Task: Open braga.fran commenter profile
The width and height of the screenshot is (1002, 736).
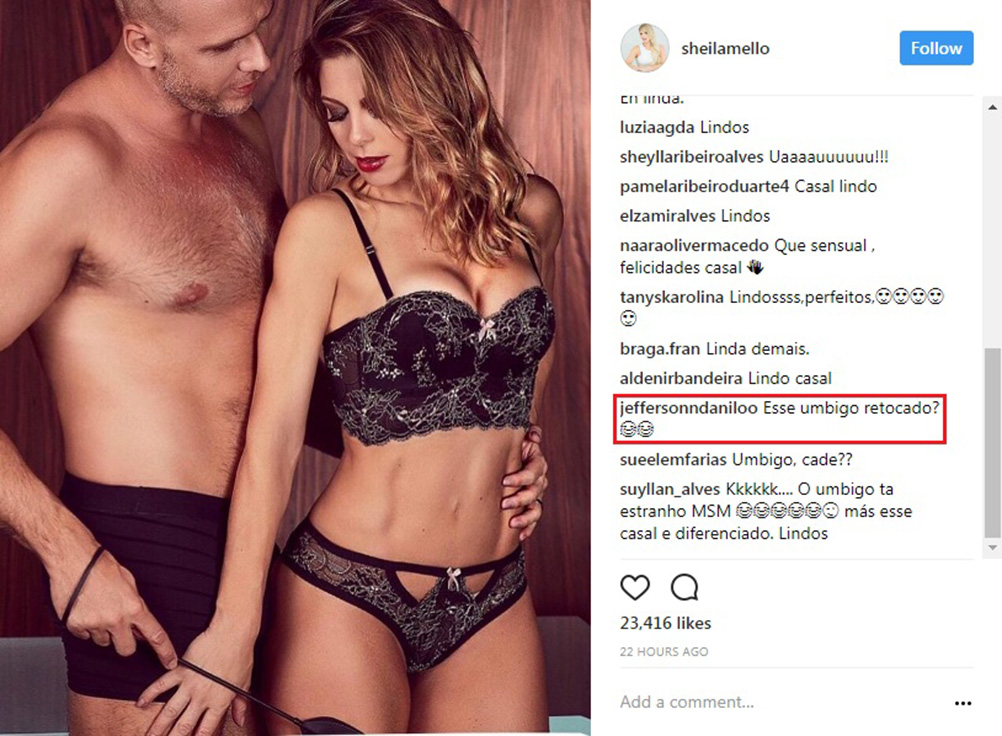Action: point(660,349)
